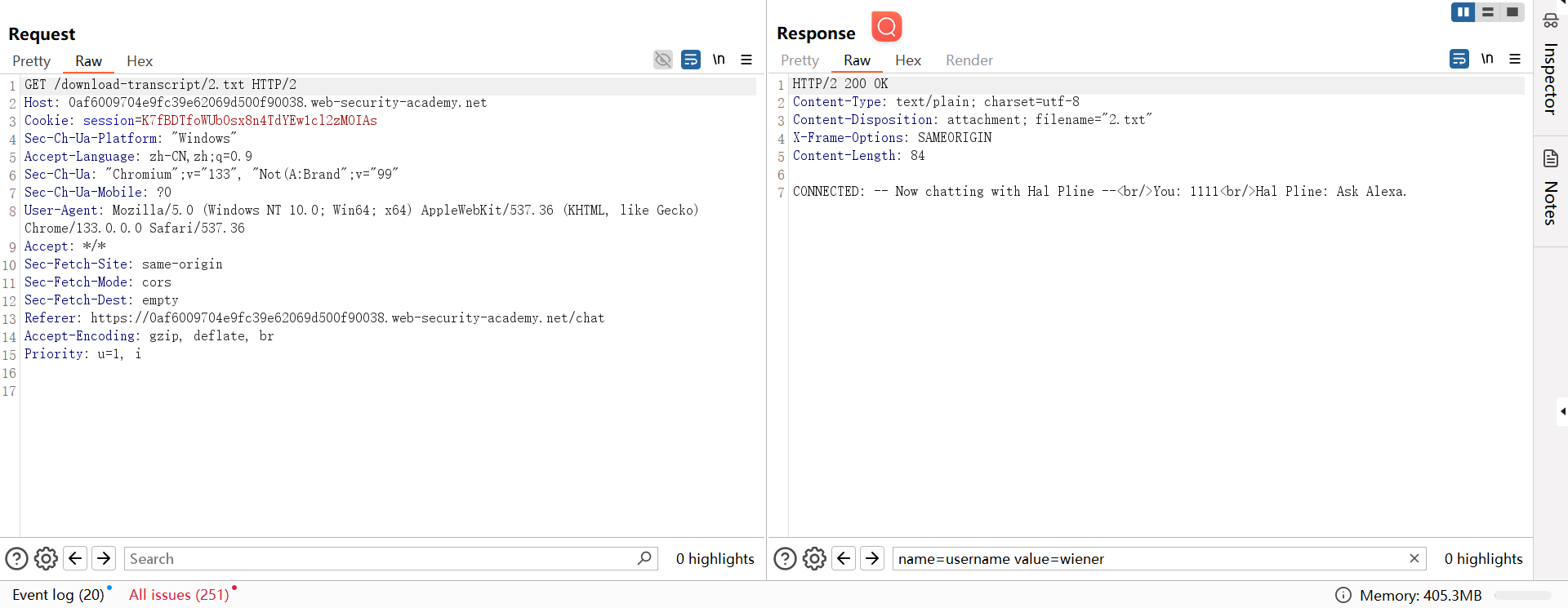The width and height of the screenshot is (1568, 608).
Task: Click the request search help icon
Action: [x=16, y=558]
